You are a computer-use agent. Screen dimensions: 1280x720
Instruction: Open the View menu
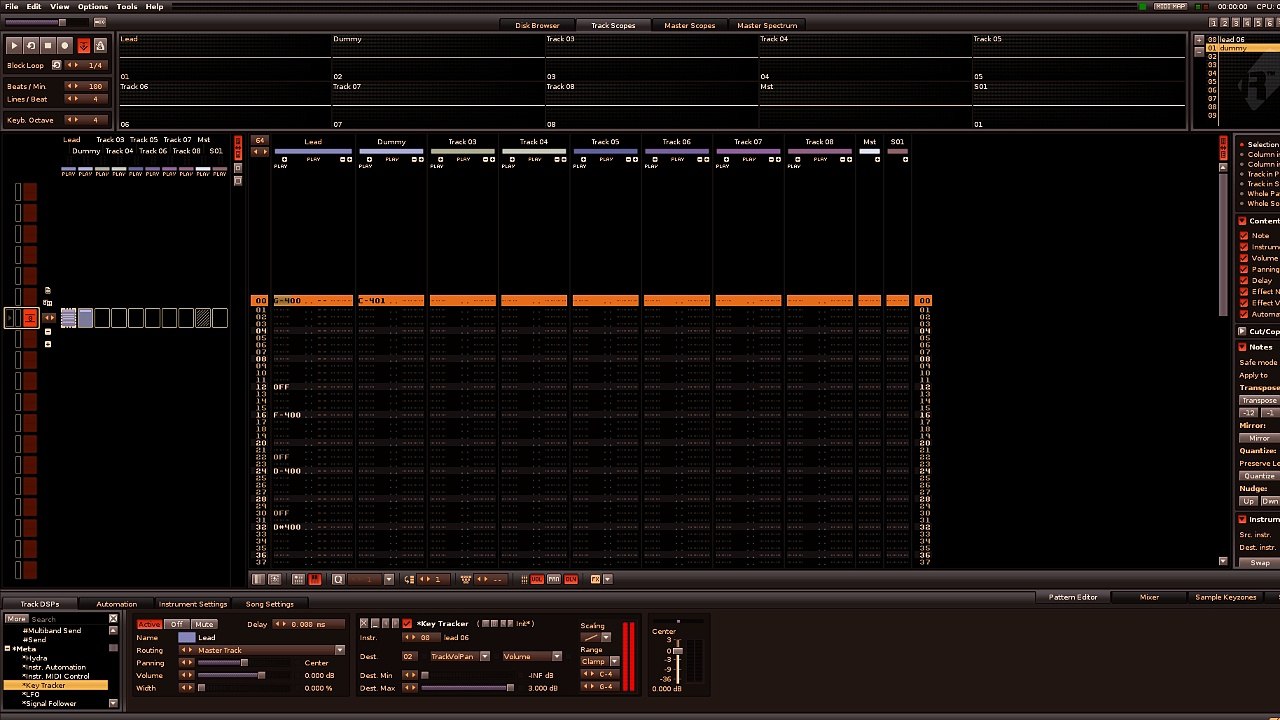click(x=60, y=7)
